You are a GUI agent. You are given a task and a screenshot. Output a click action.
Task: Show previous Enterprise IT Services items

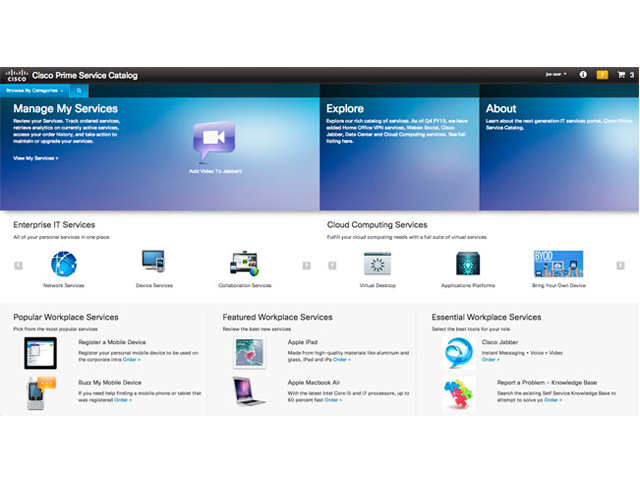pos(18,266)
